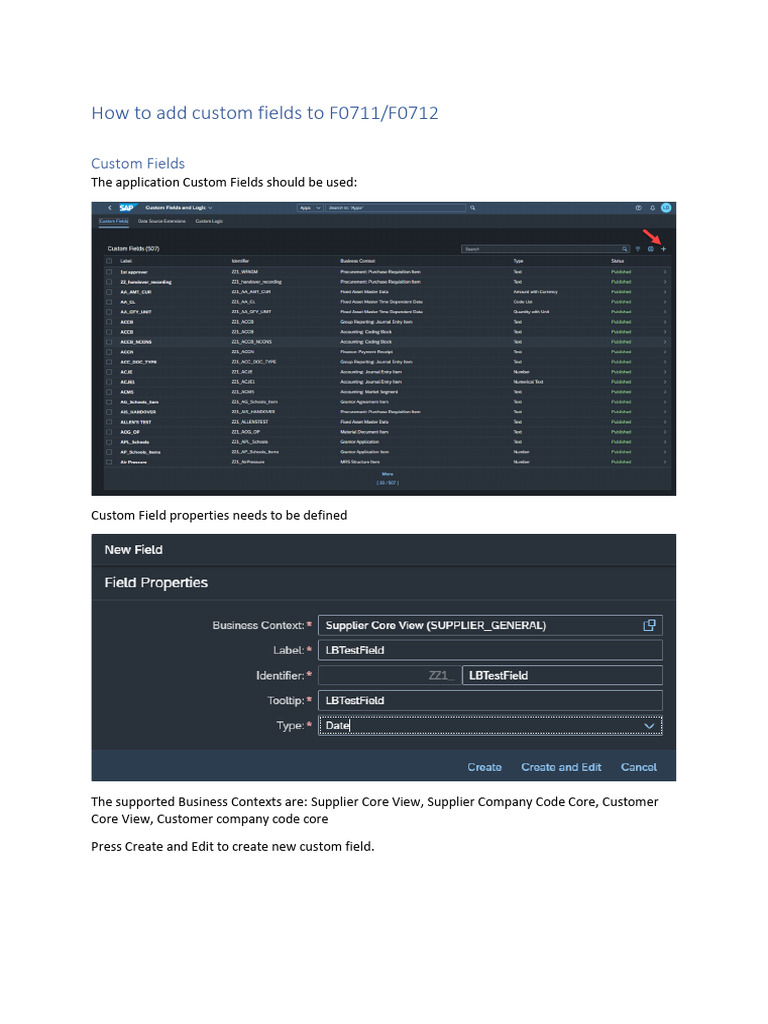Tick checkbox for ACCB_NOONS row
768x1024 pixels.
(109, 342)
